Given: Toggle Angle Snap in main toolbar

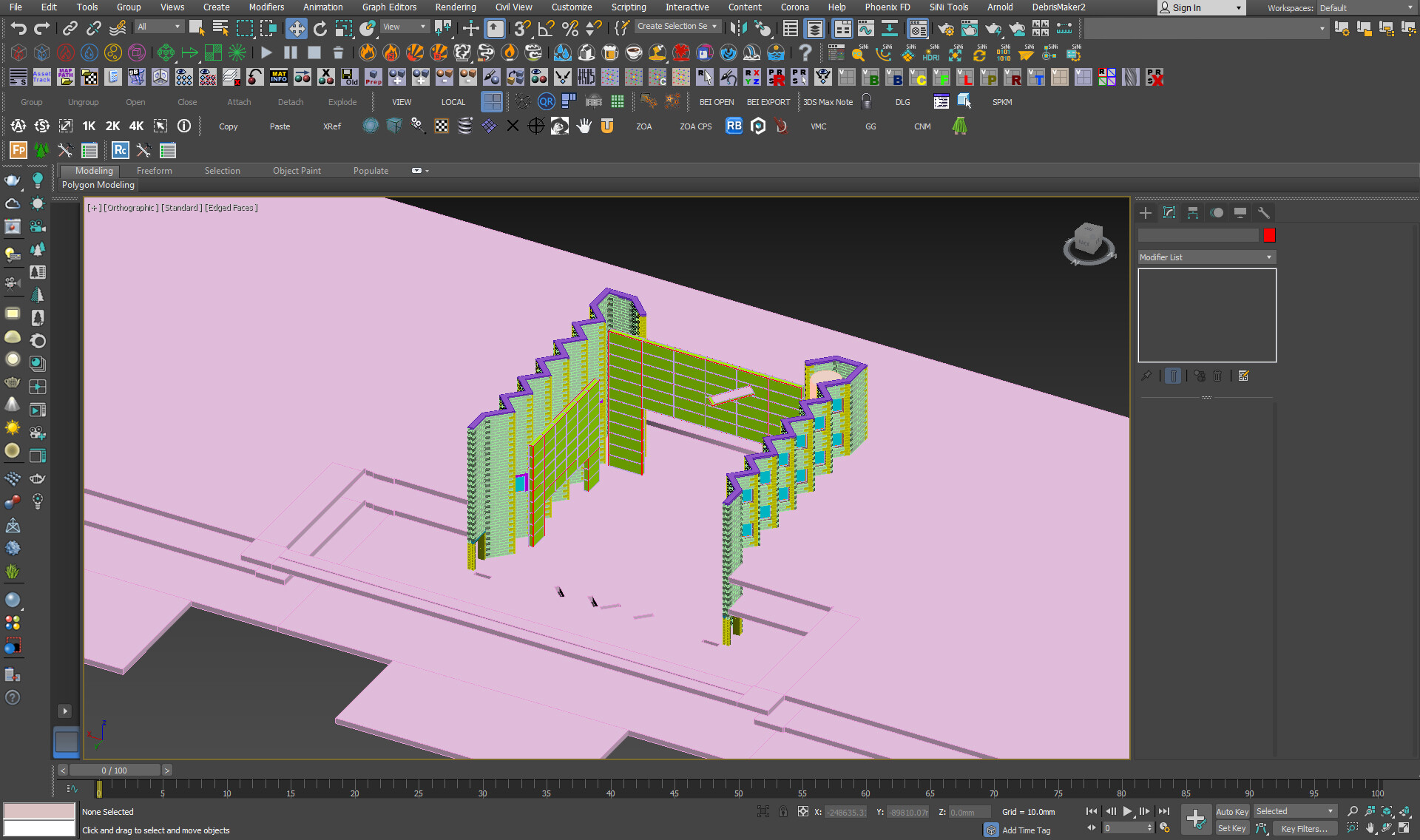Looking at the screenshot, I should pos(546,29).
